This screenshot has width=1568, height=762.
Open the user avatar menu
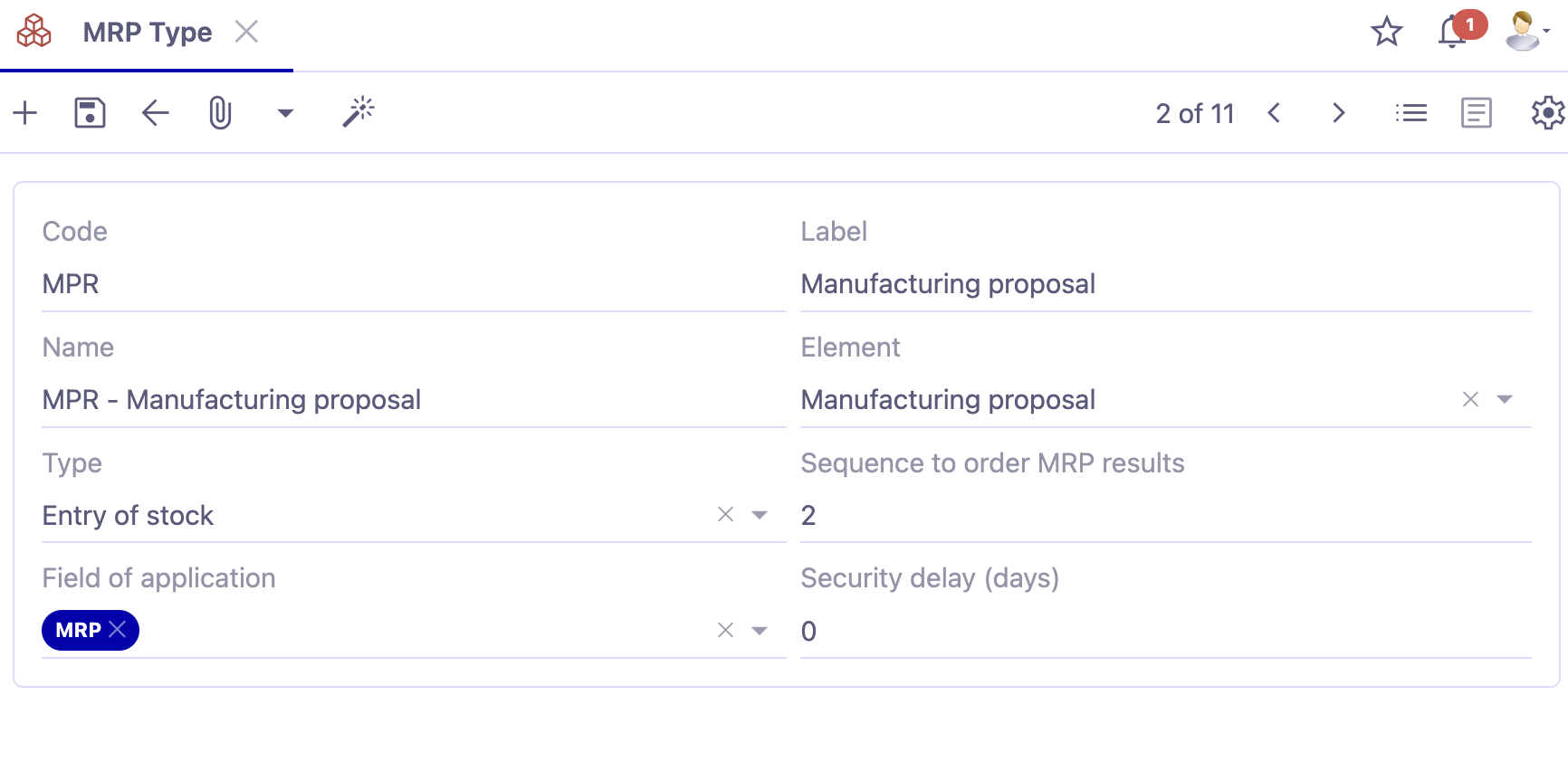tap(1522, 32)
